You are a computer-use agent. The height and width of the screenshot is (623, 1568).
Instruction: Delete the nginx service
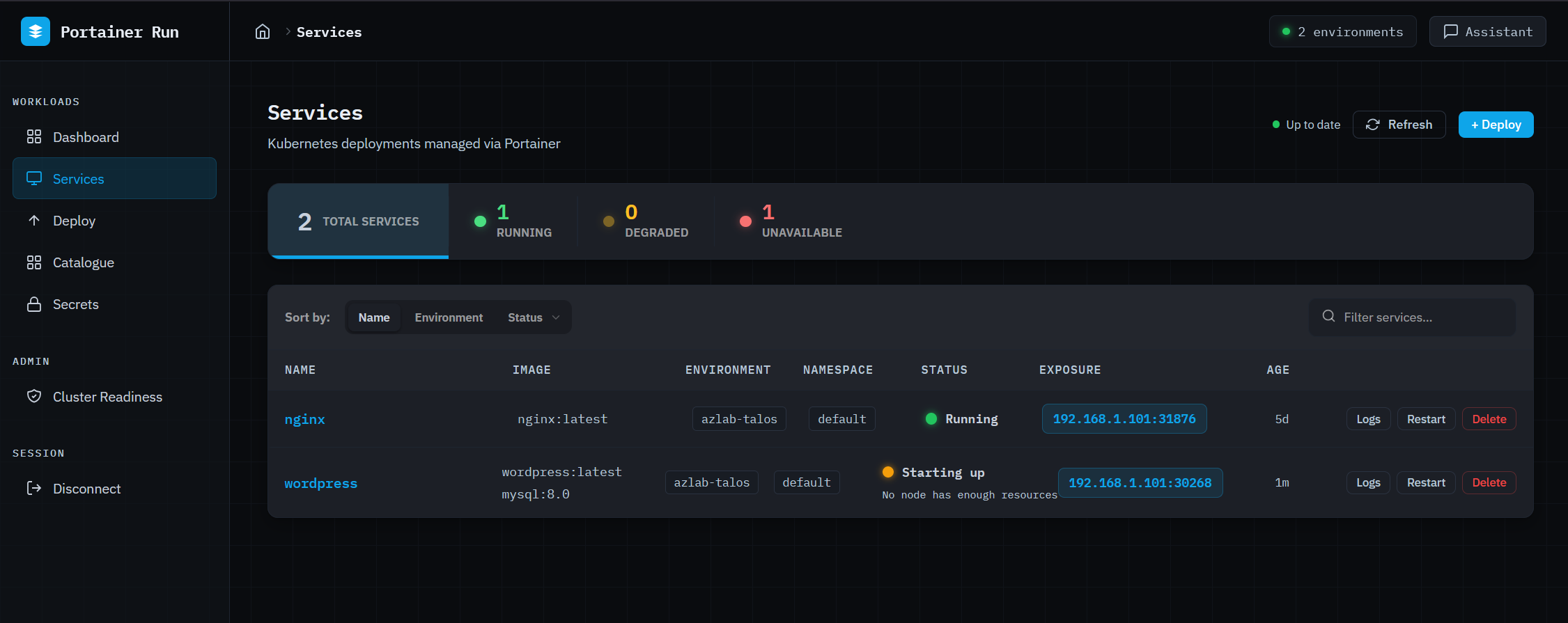(1489, 419)
